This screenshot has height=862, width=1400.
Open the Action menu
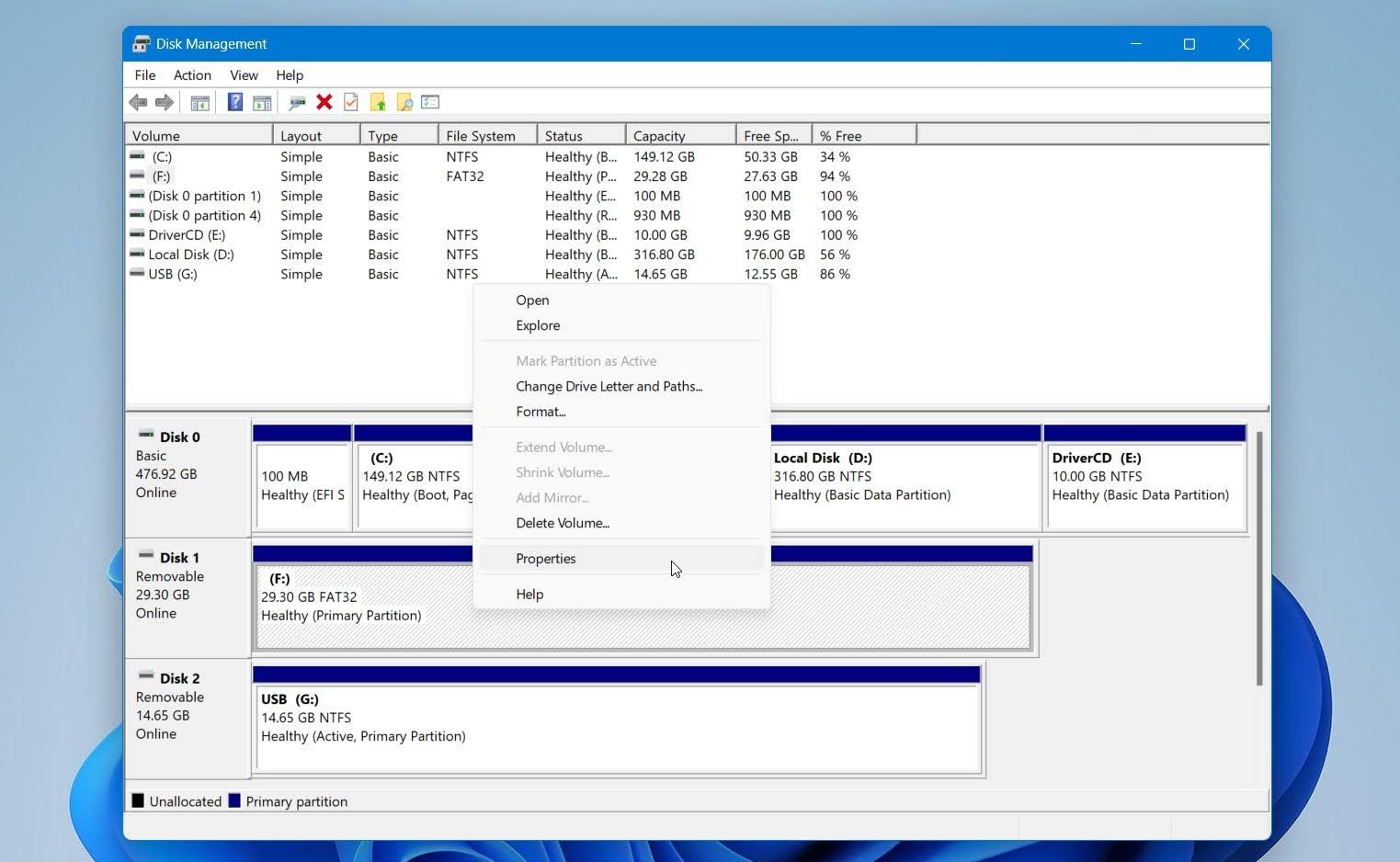192,75
